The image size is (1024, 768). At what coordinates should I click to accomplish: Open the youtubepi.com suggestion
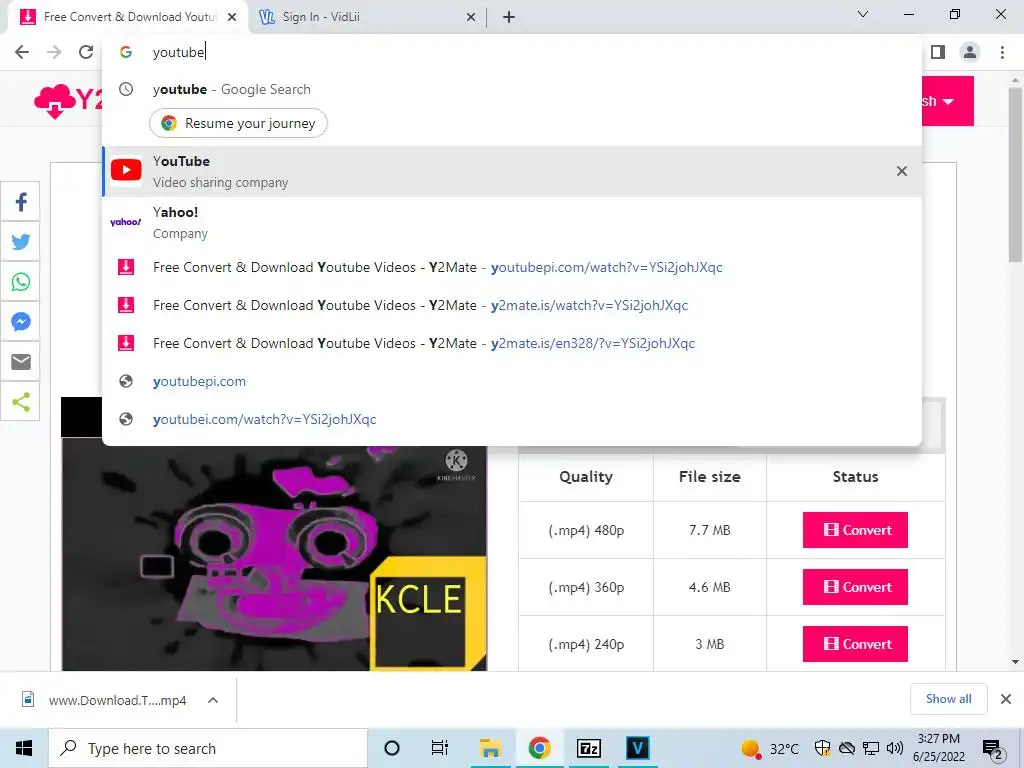click(x=511, y=381)
